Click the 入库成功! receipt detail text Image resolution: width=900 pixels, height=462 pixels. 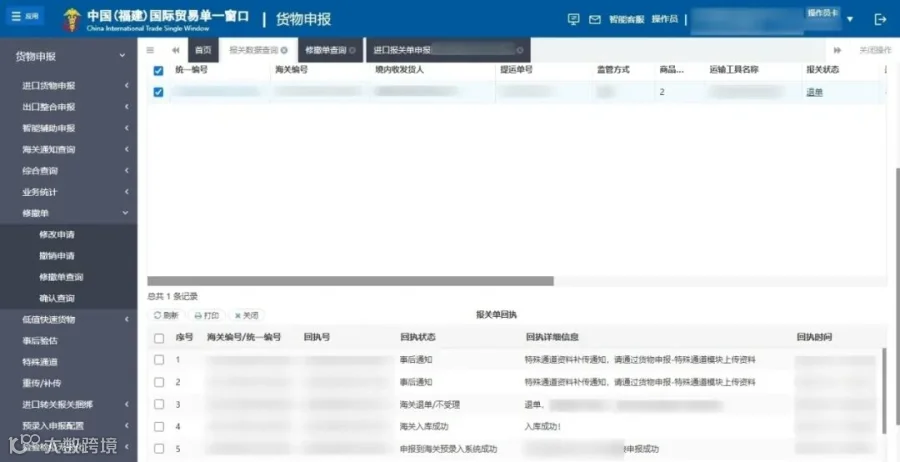coord(542,426)
